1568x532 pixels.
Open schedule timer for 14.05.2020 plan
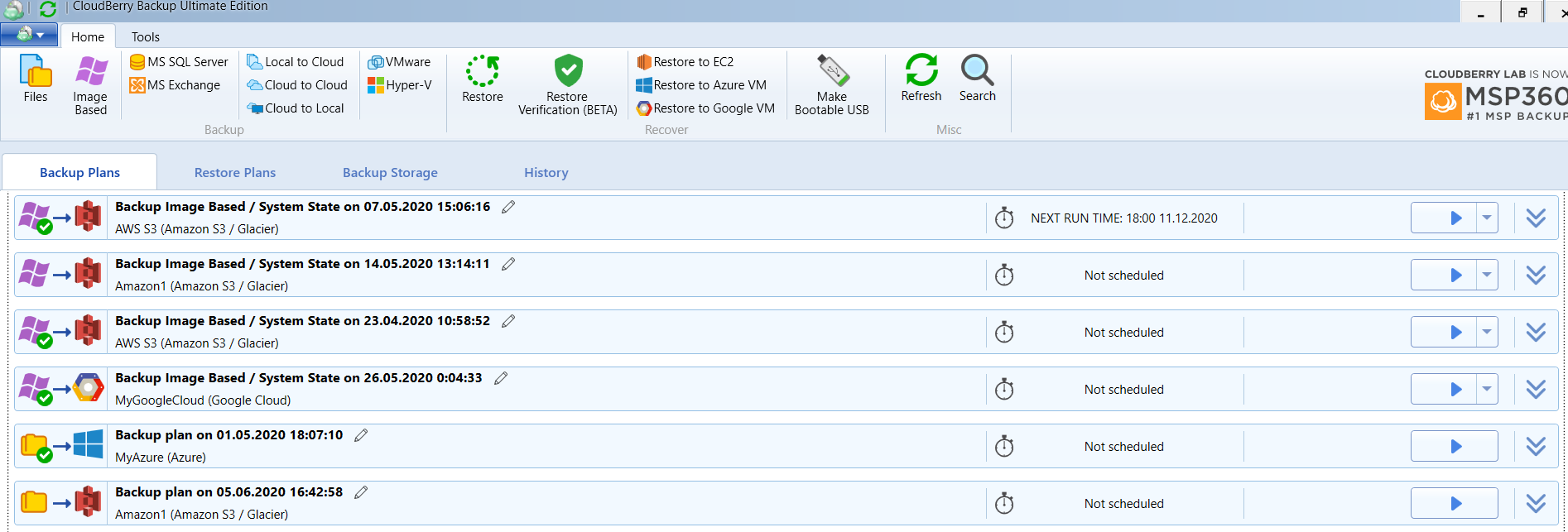(x=1004, y=275)
